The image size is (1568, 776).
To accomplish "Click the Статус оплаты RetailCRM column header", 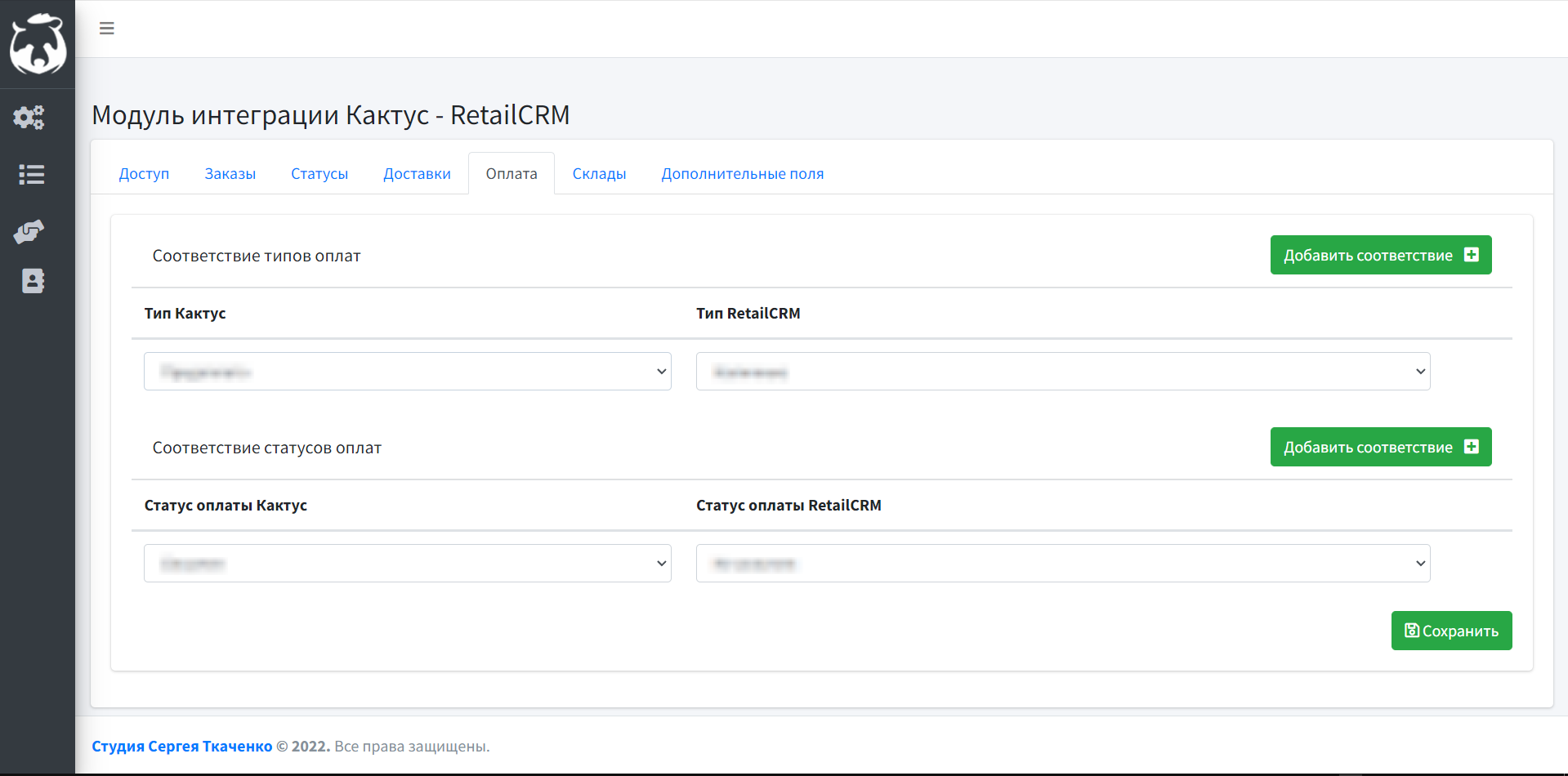I will (789, 506).
